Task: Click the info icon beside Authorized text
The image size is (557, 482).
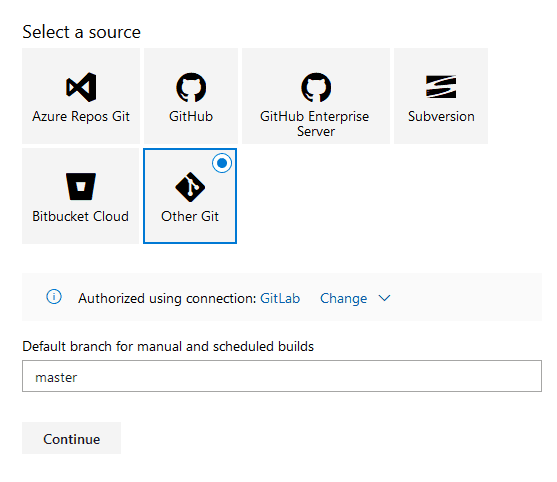Action: tap(54, 297)
